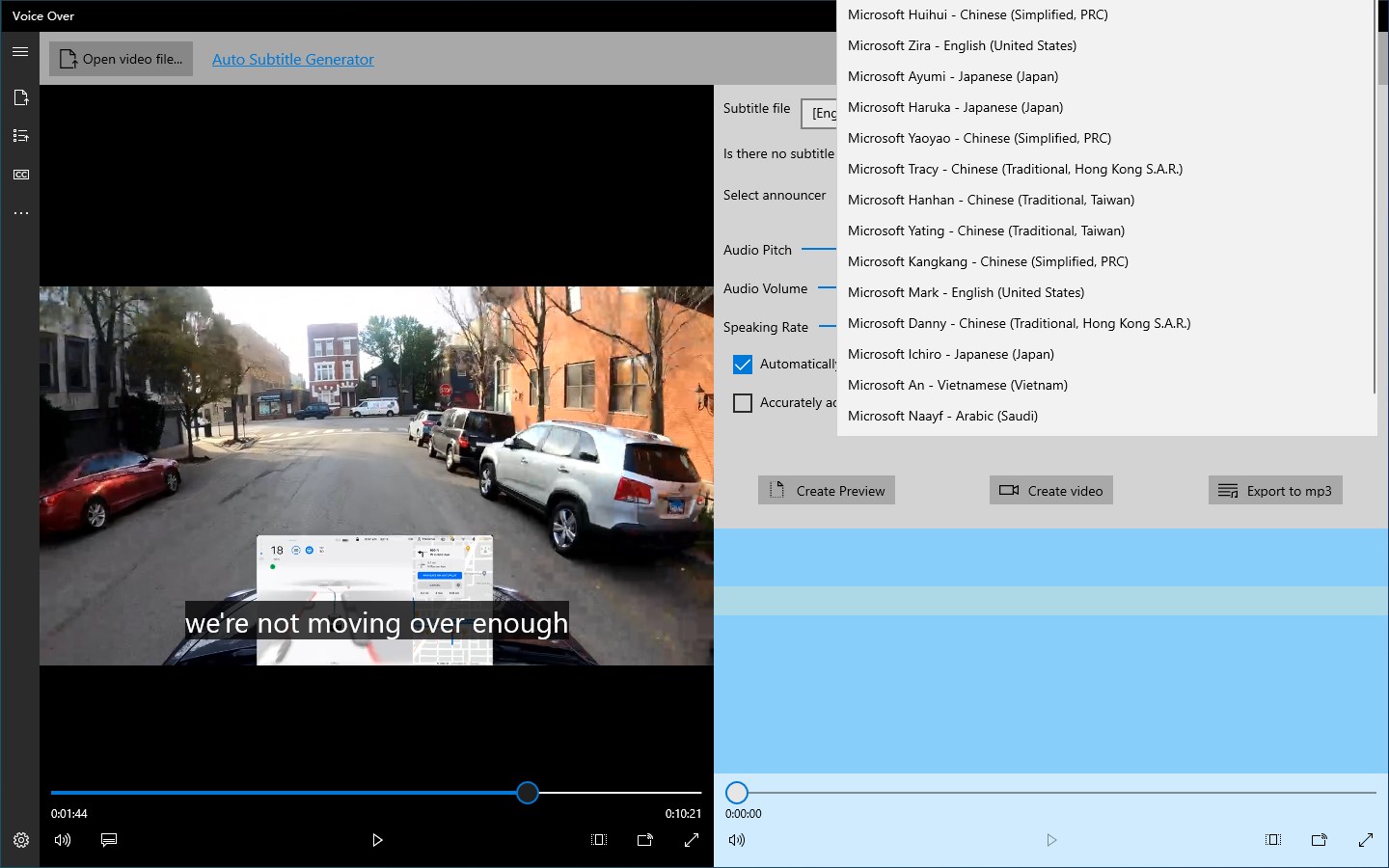Toggle main video zoom/aspect ratio icon
Viewport: 1389px width, 868px height.
click(599, 840)
